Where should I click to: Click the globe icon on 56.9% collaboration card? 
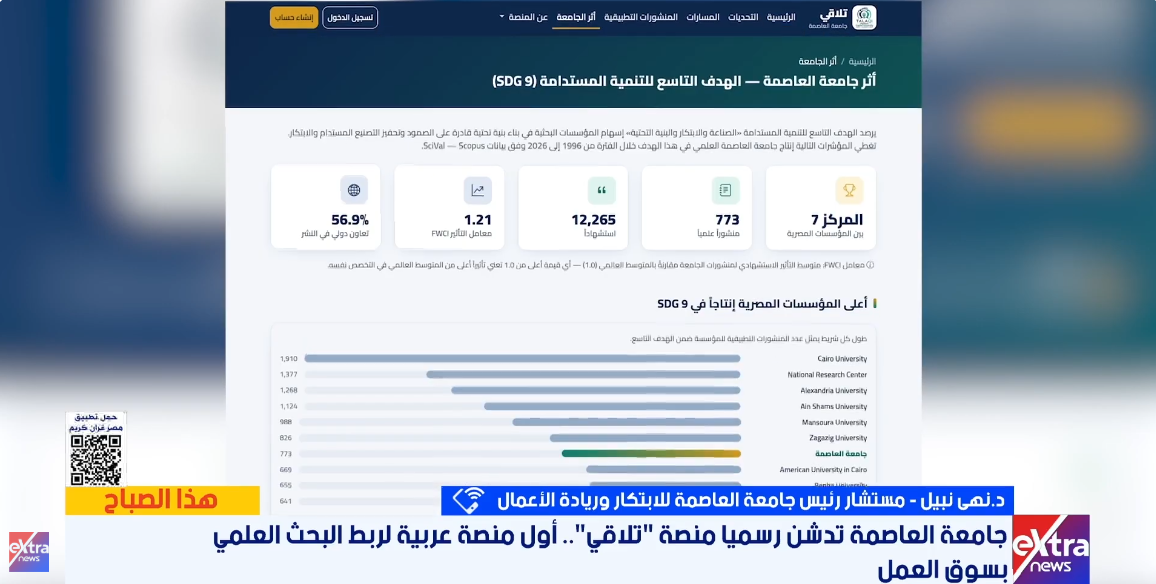point(354,190)
